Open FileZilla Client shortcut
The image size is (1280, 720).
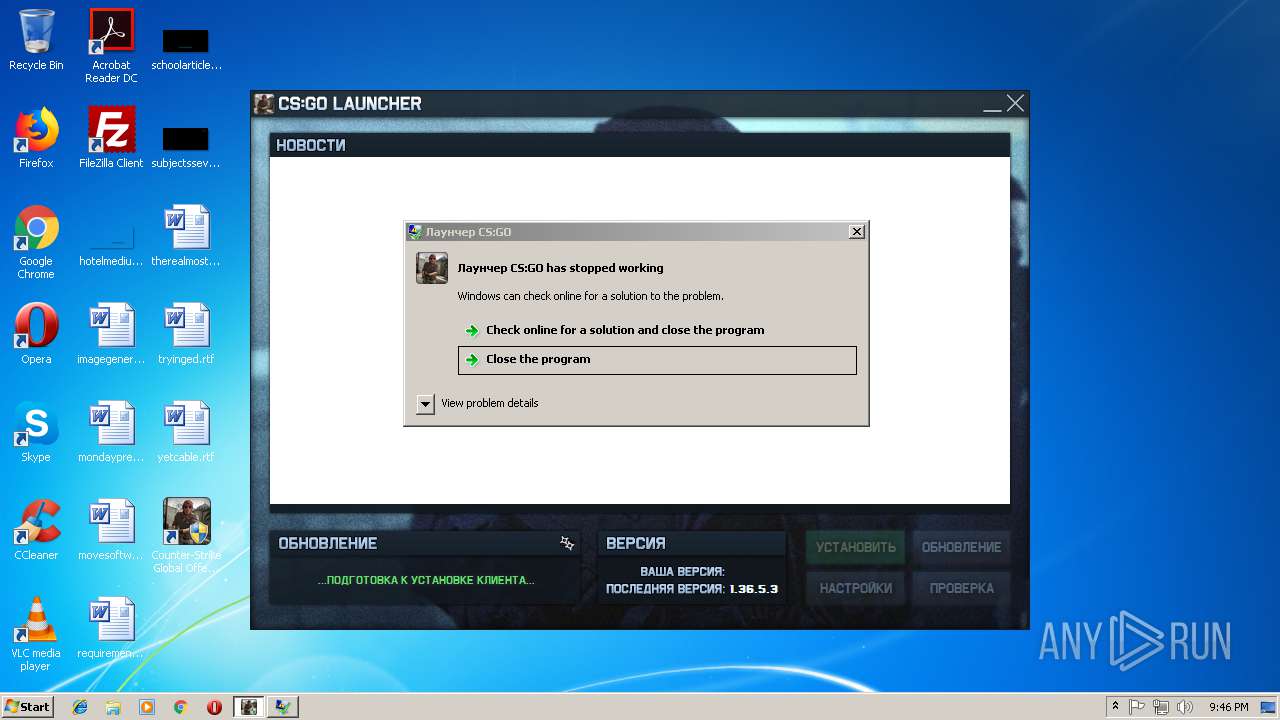[x=111, y=138]
